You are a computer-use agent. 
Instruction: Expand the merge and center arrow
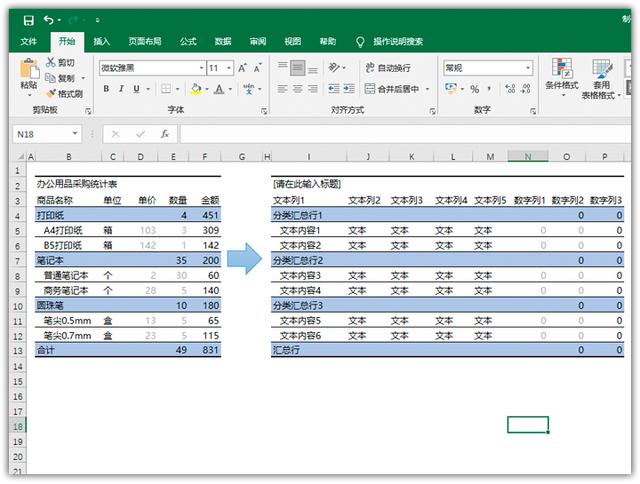coord(427,89)
